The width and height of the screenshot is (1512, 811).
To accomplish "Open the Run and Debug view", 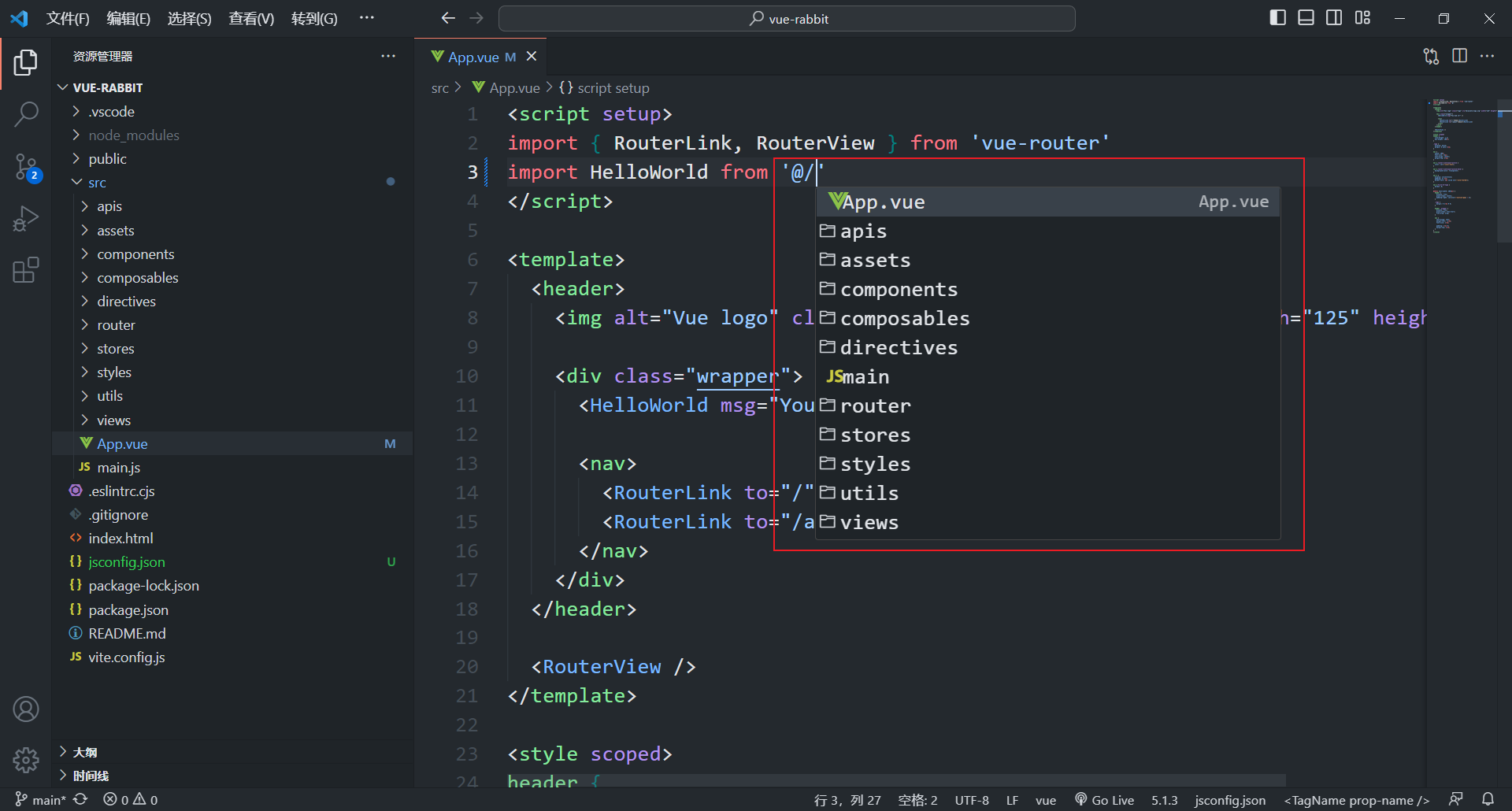I will 26,218.
